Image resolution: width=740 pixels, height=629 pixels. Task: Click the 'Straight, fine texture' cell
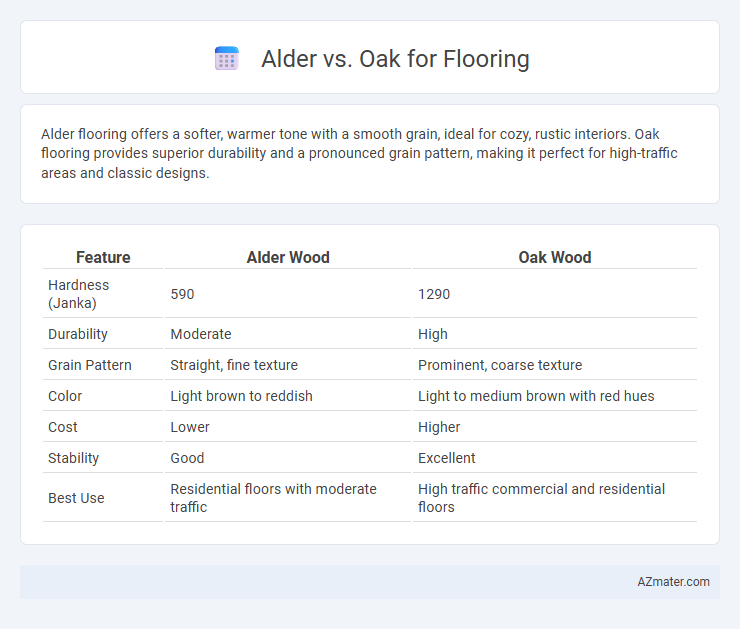(234, 365)
